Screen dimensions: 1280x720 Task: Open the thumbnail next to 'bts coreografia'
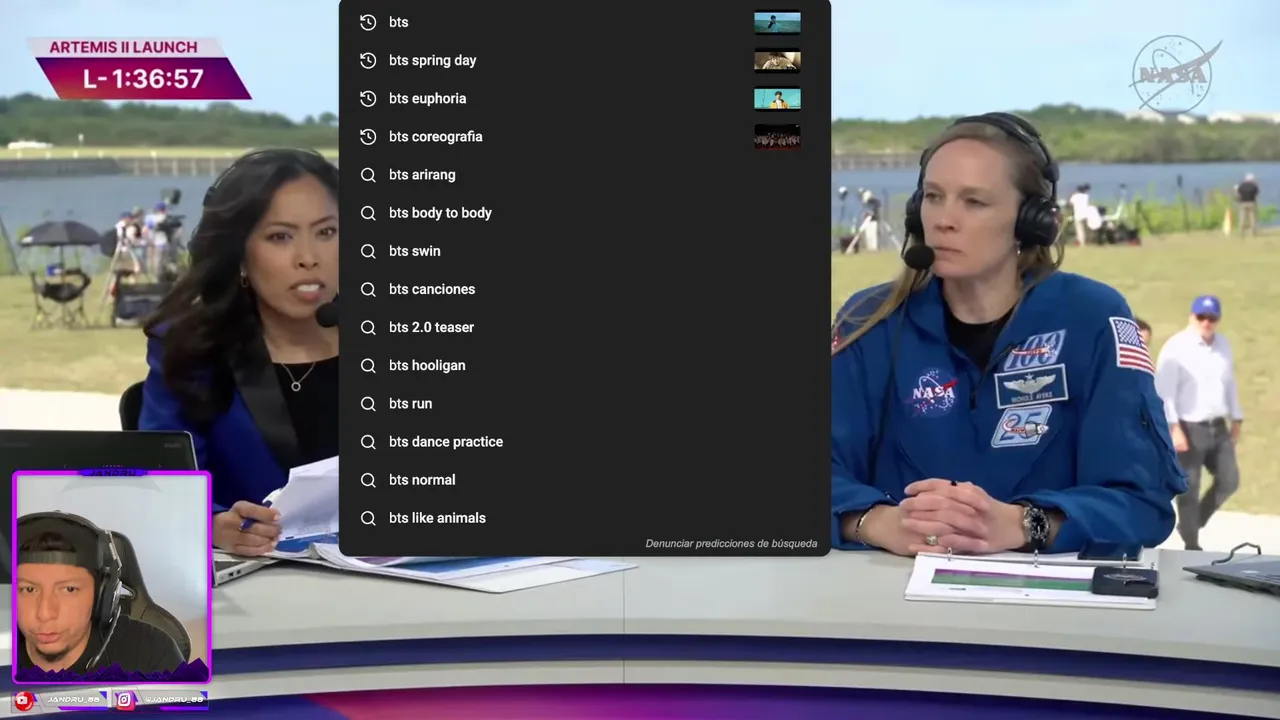point(777,136)
